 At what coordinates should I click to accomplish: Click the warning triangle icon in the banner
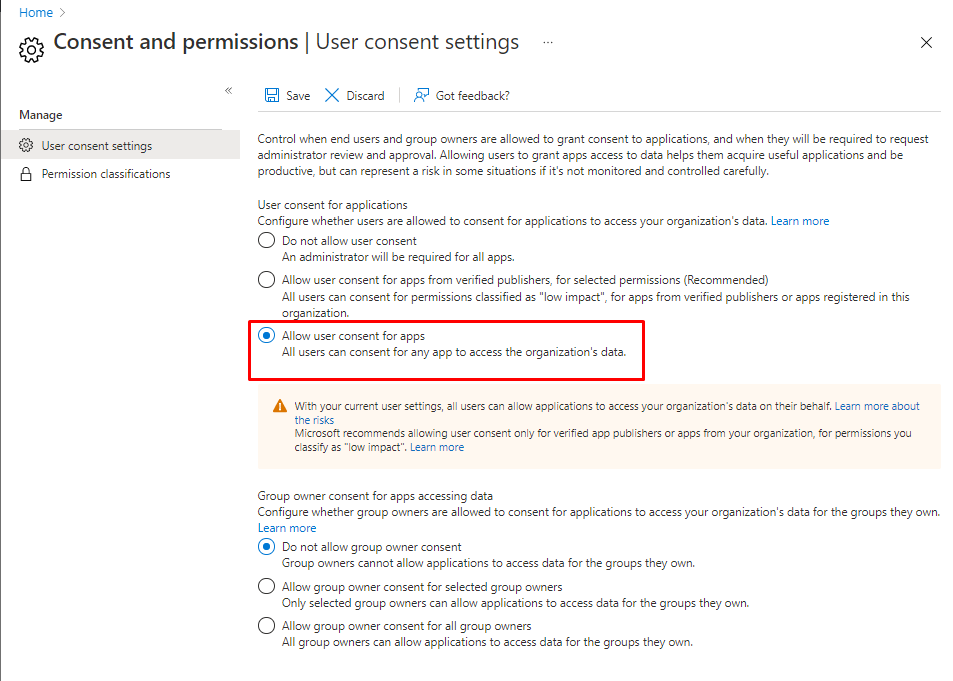280,407
